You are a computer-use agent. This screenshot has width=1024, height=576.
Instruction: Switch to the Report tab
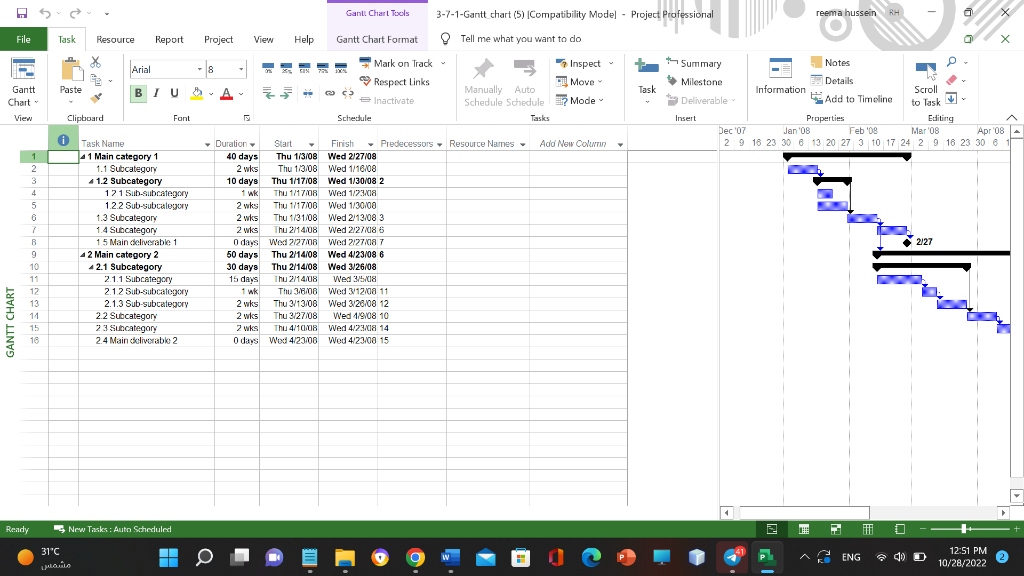point(169,39)
